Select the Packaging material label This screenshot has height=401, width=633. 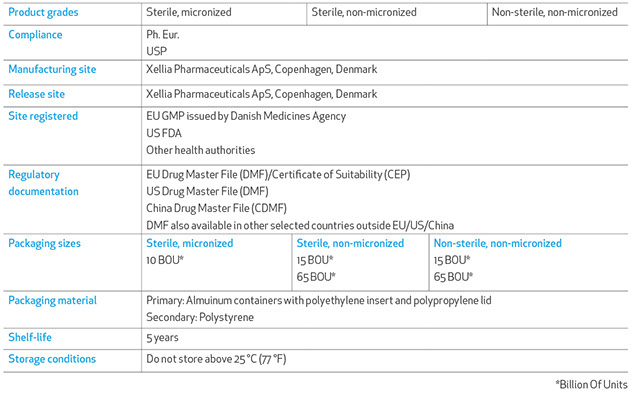(52, 300)
